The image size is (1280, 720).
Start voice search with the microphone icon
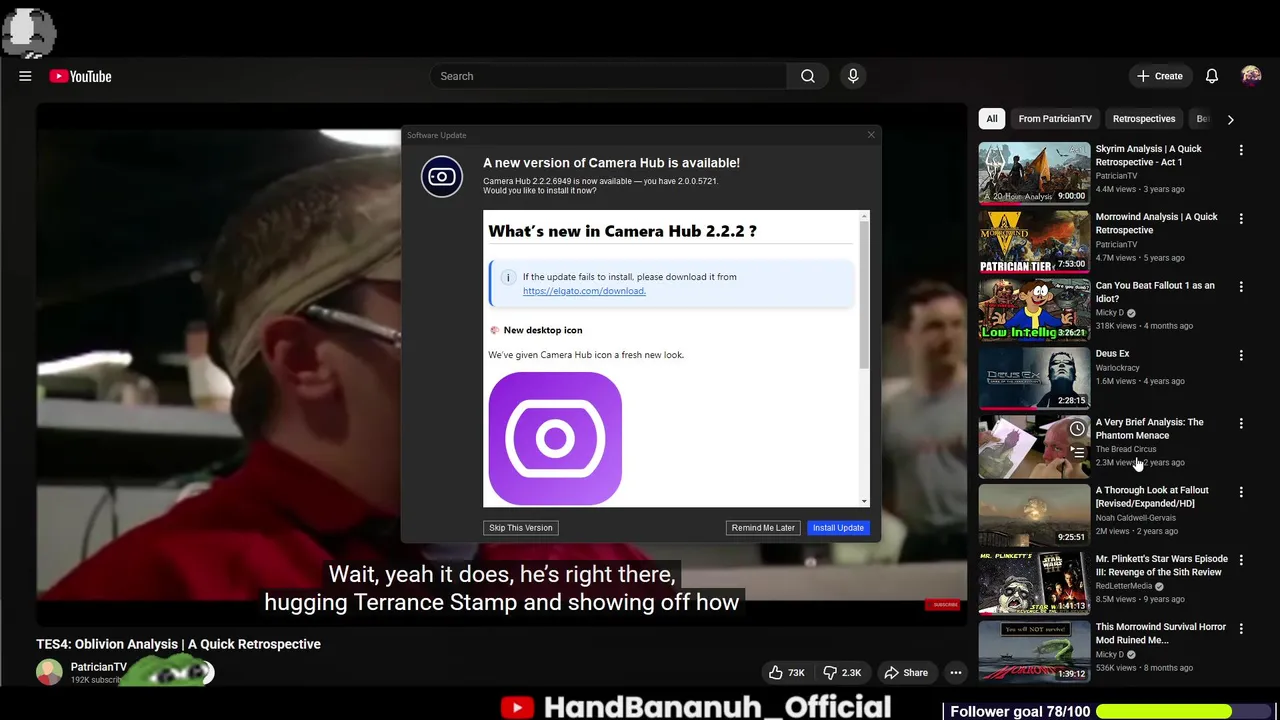click(853, 76)
